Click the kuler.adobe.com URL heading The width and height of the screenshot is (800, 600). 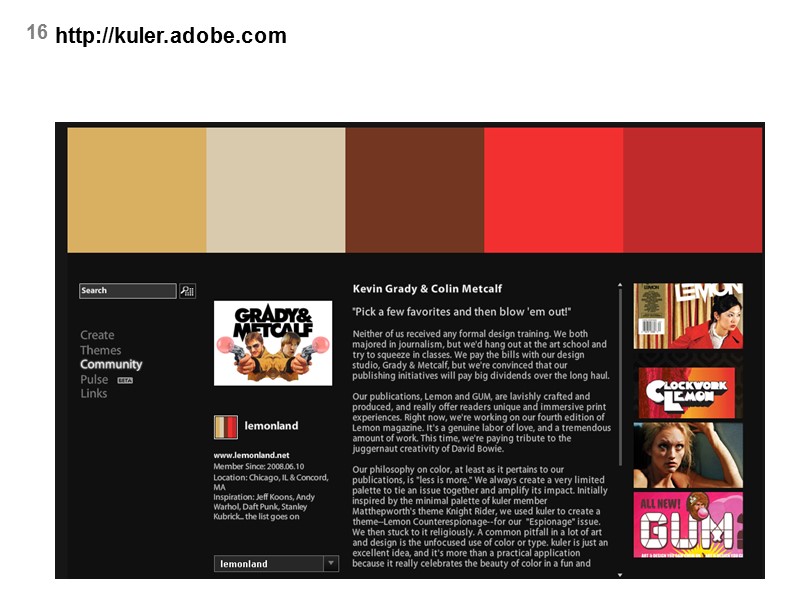tap(170, 36)
